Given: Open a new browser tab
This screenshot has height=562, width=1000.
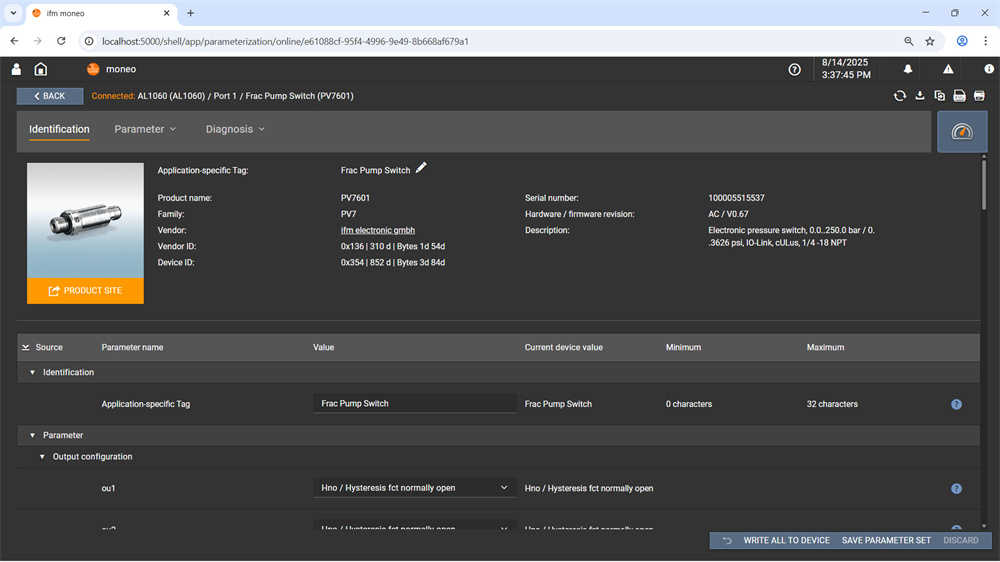Looking at the screenshot, I should tap(190, 13).
